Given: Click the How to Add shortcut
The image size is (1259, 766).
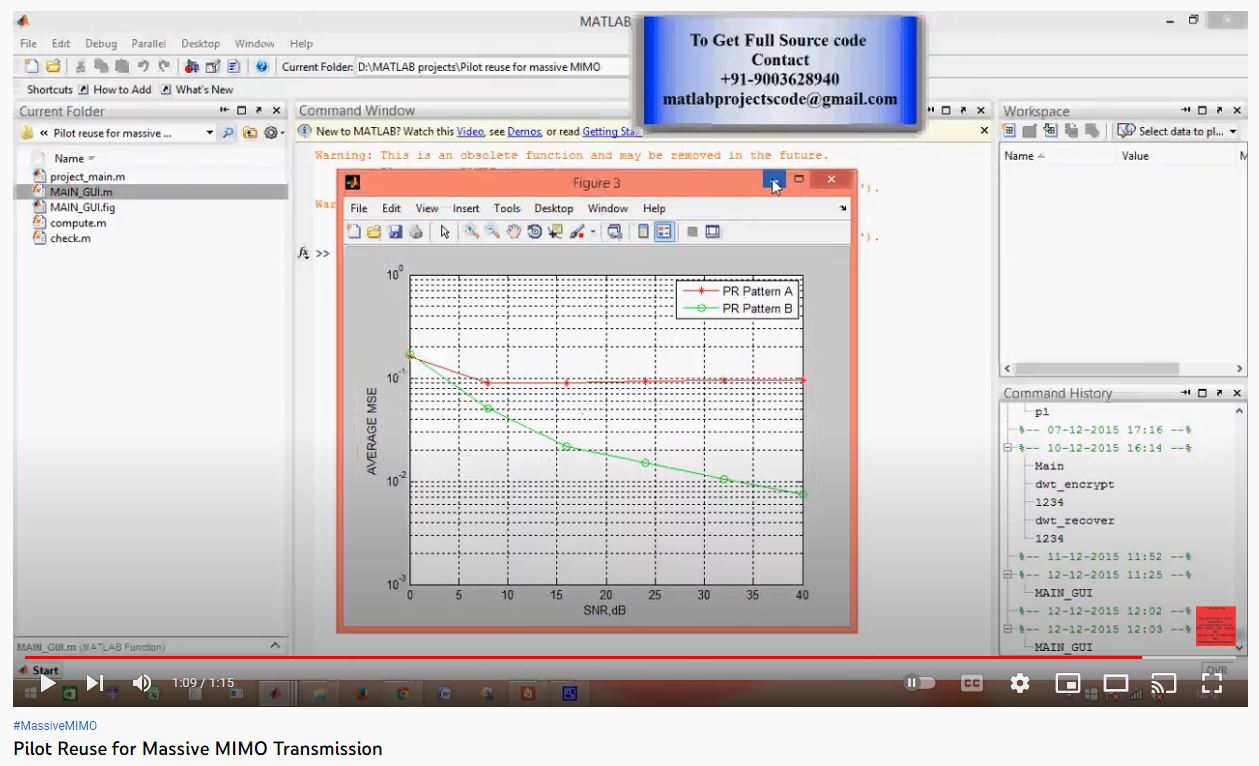Looking at the screenshot, I should tap(114, 90).
